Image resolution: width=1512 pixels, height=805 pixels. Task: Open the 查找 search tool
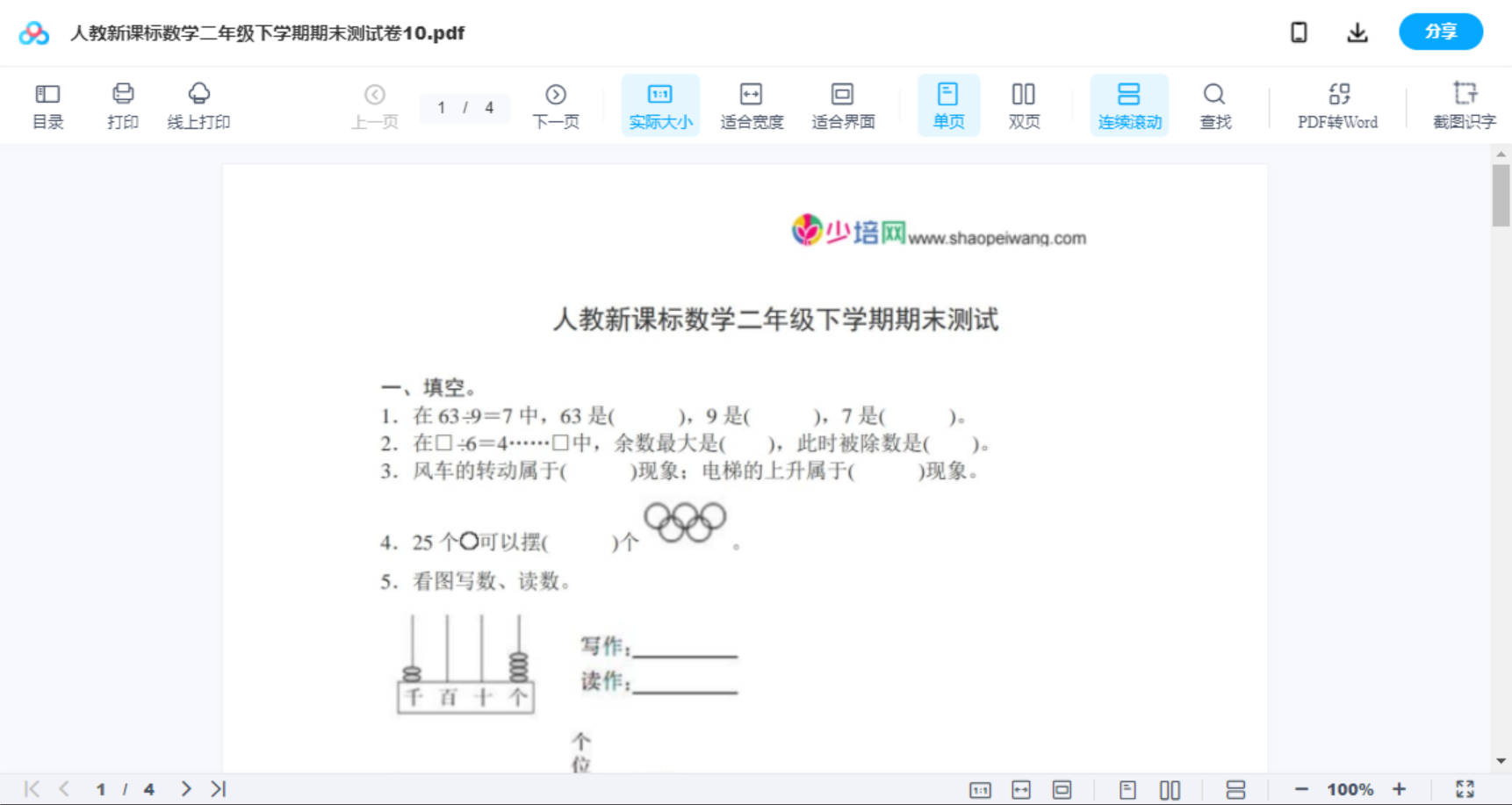(x=1214, y=104)
